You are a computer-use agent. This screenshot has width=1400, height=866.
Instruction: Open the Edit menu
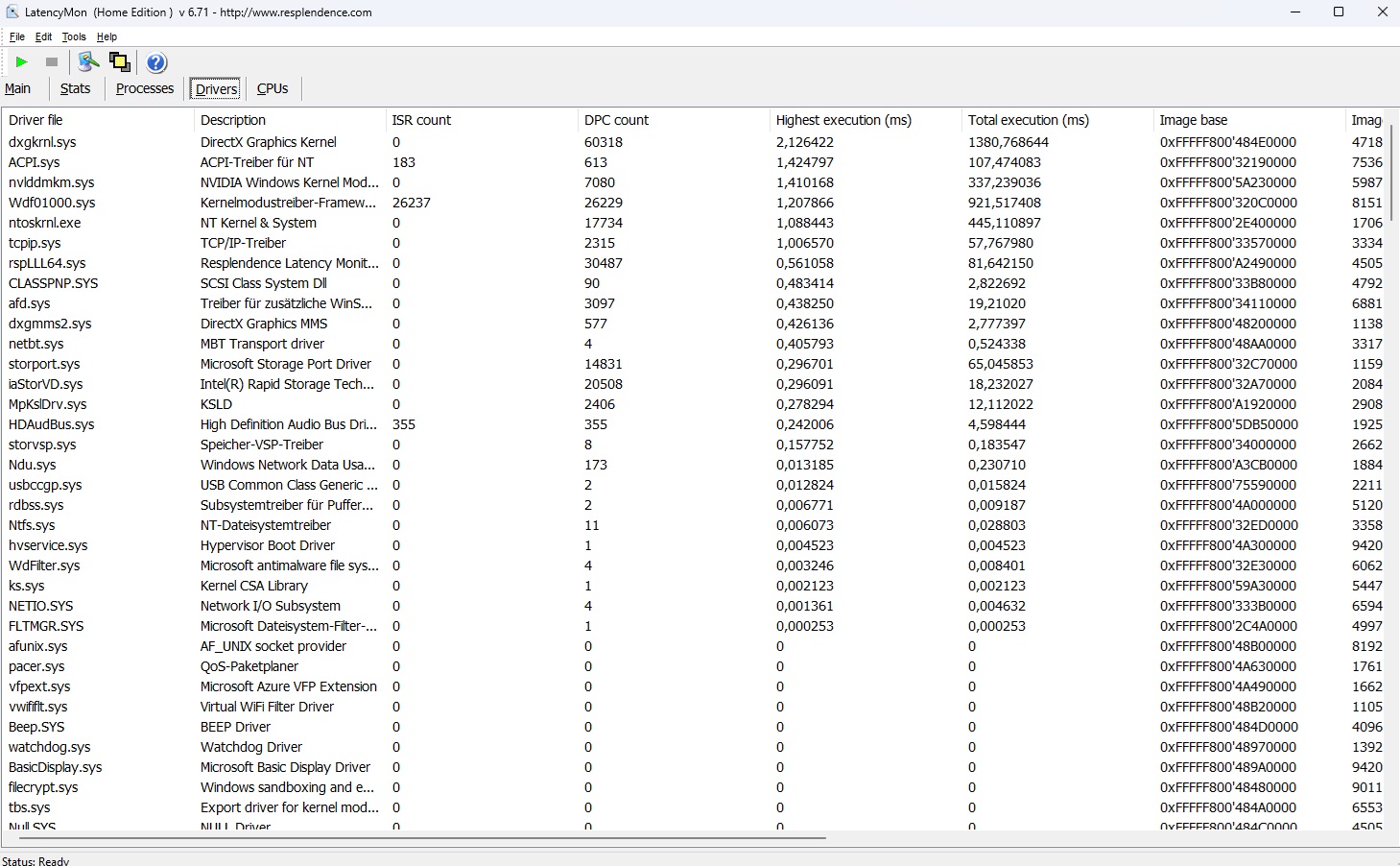point(44,36)
